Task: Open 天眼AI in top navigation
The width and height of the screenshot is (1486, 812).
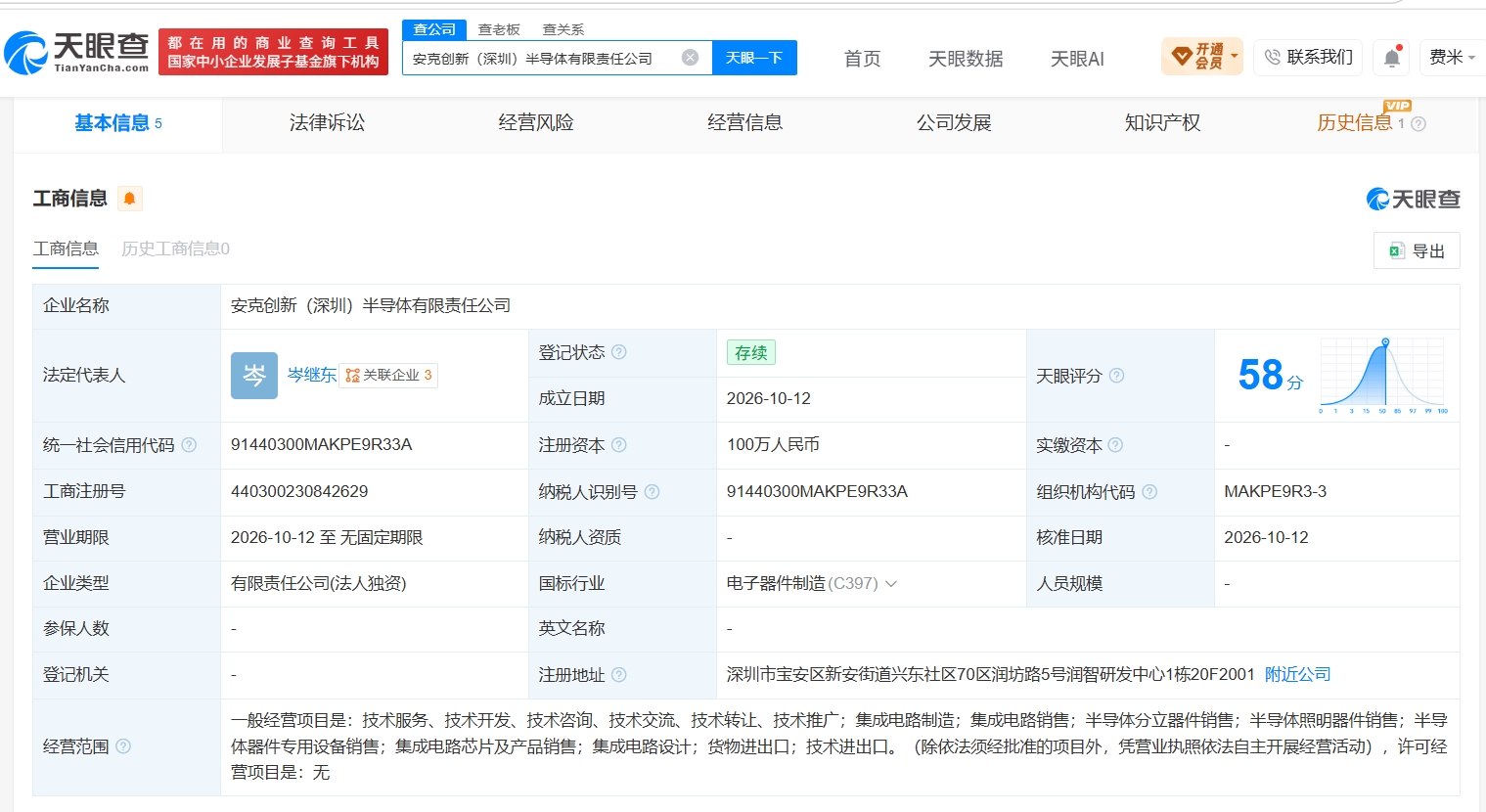Action: pyautogui.click(x=1077, y=59)
